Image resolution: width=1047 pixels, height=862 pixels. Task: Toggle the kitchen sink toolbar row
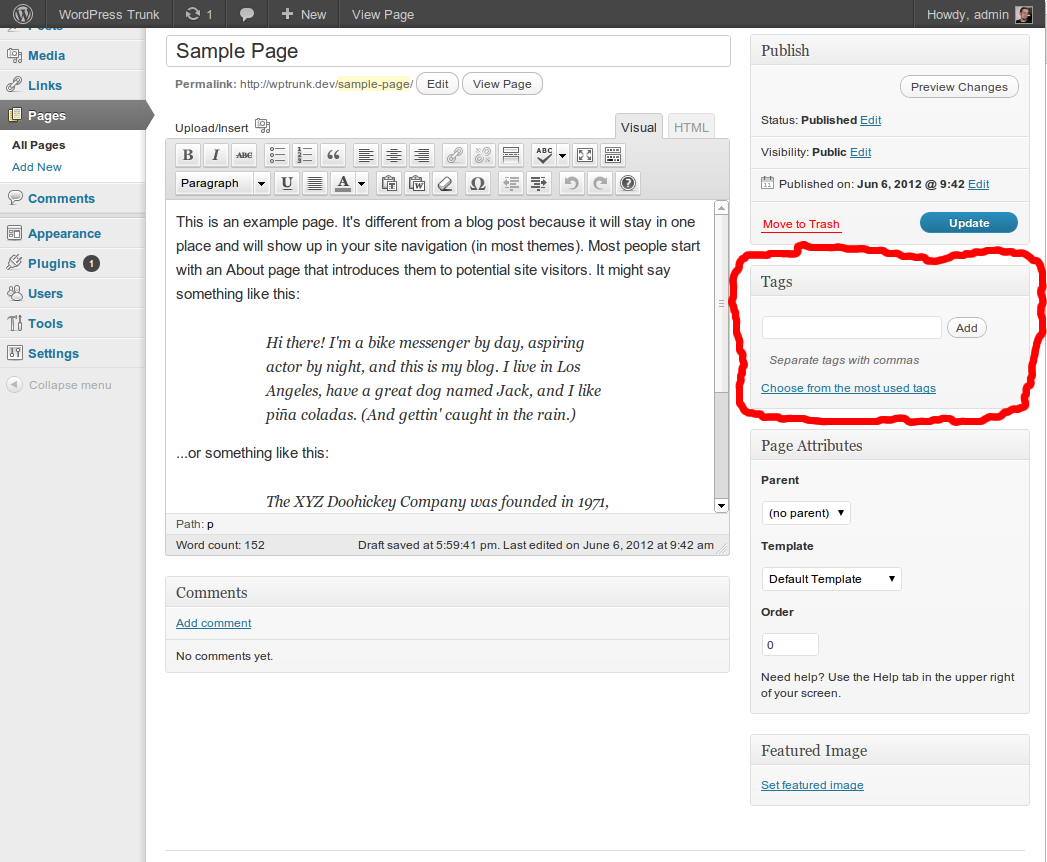tap(613, 155)
